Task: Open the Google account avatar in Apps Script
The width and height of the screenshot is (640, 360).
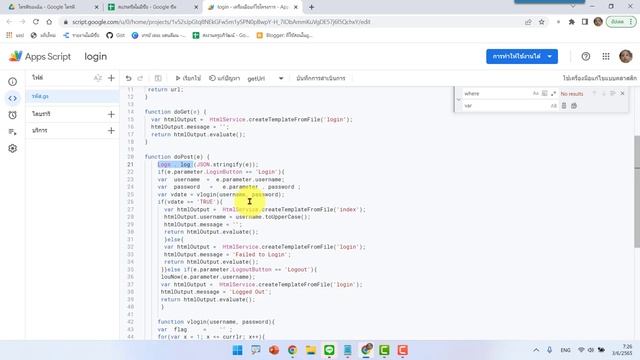Action: point(626,56)
